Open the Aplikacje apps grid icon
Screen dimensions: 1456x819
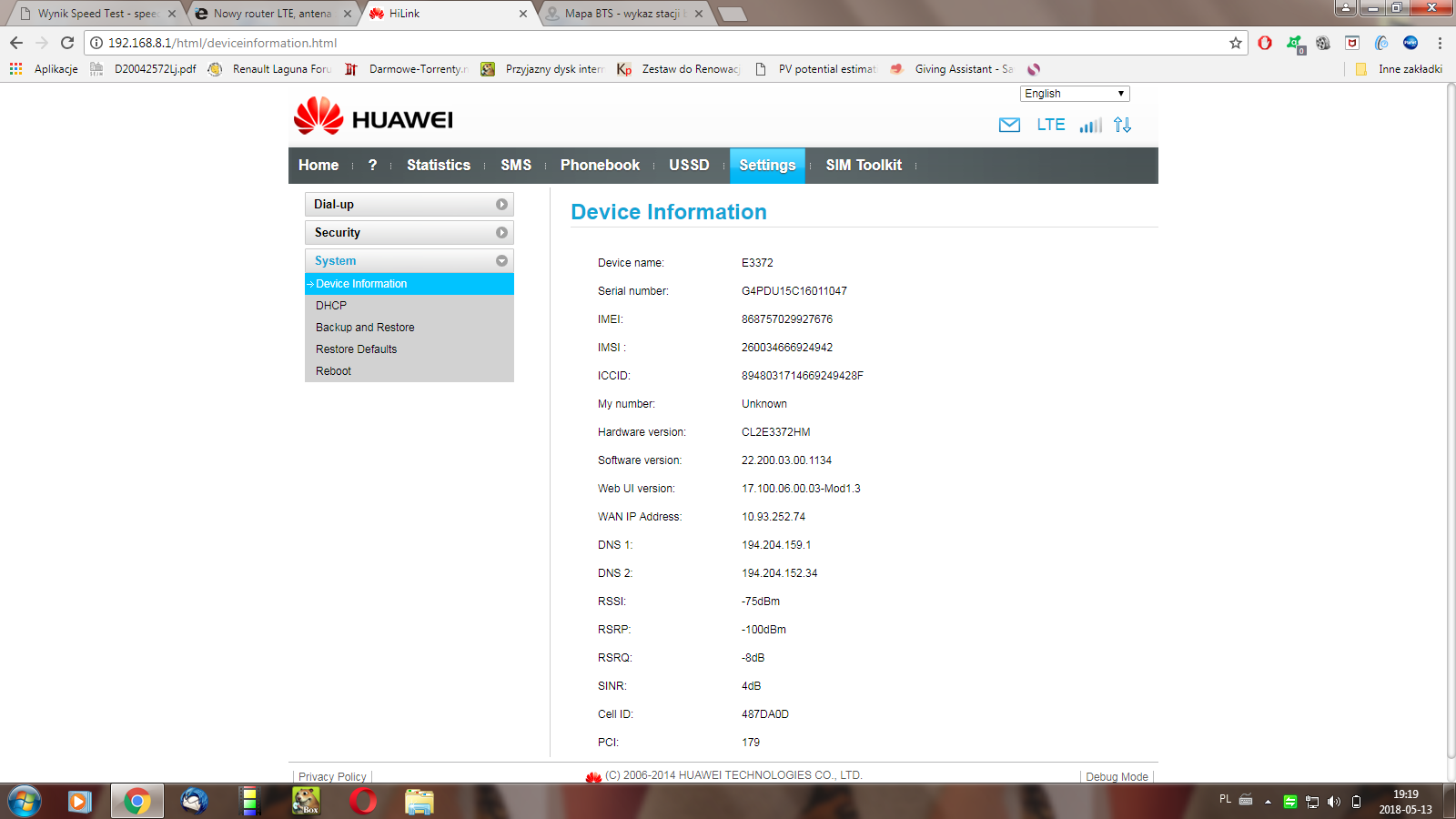click(x=15, y=69)
